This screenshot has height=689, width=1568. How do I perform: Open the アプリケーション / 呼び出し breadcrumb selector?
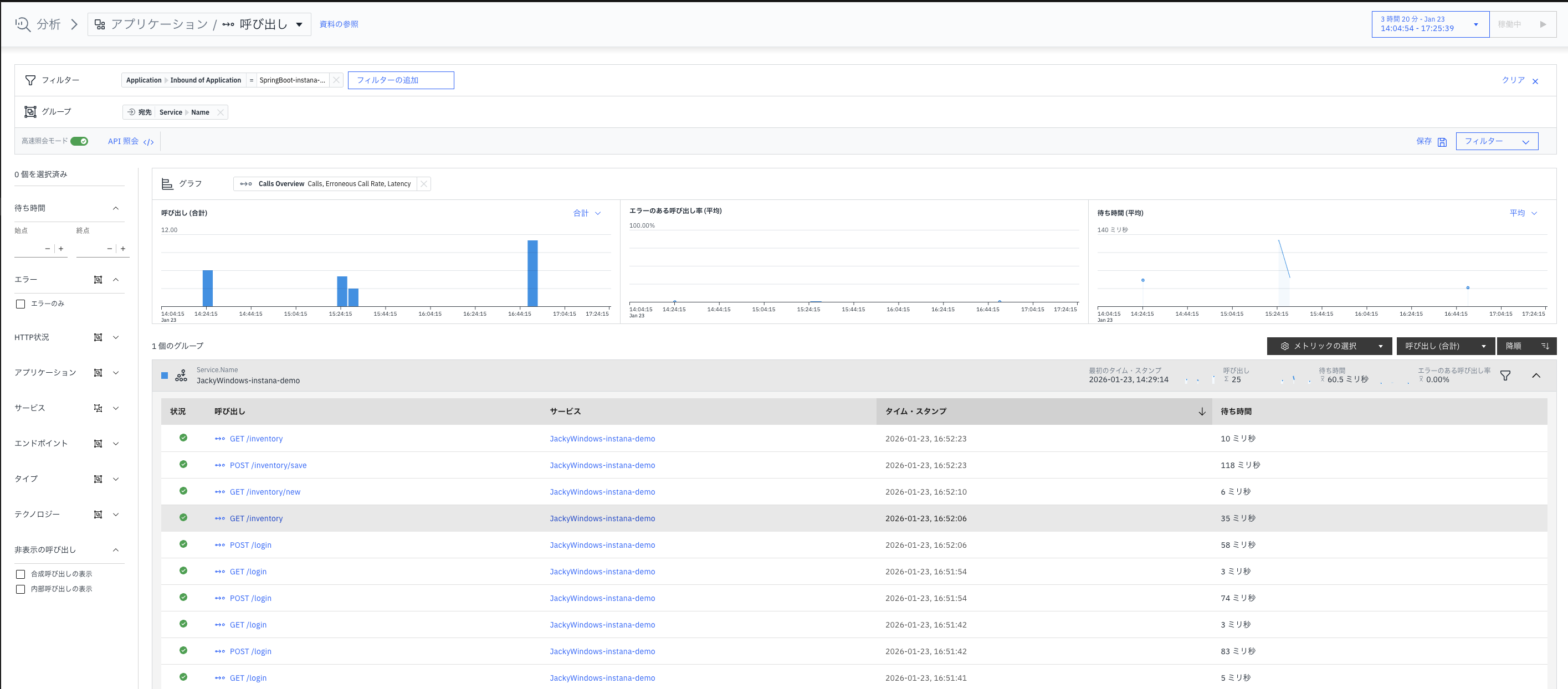pos(299,24)
